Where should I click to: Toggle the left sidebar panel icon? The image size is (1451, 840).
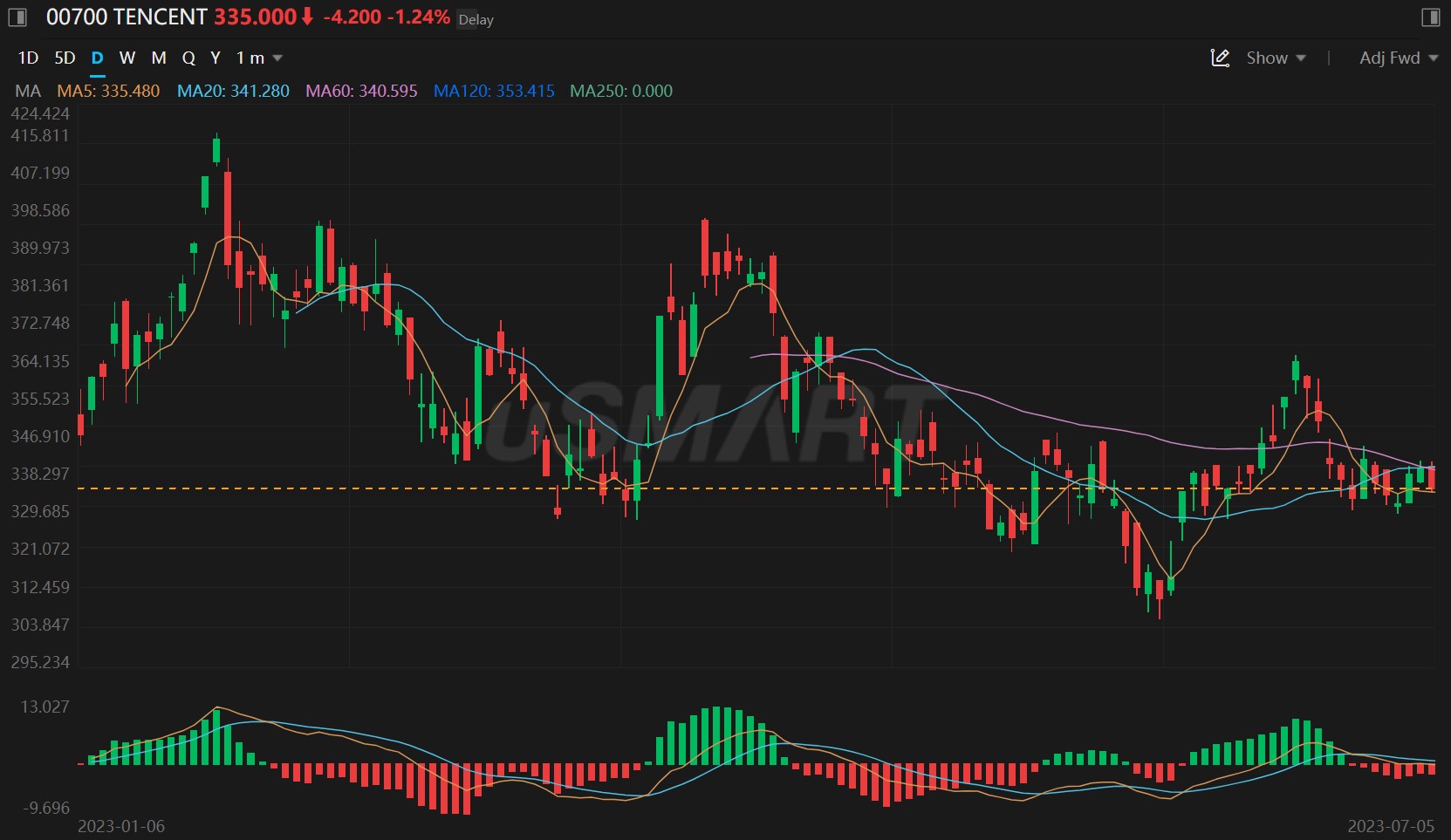(x=17, y=17)
